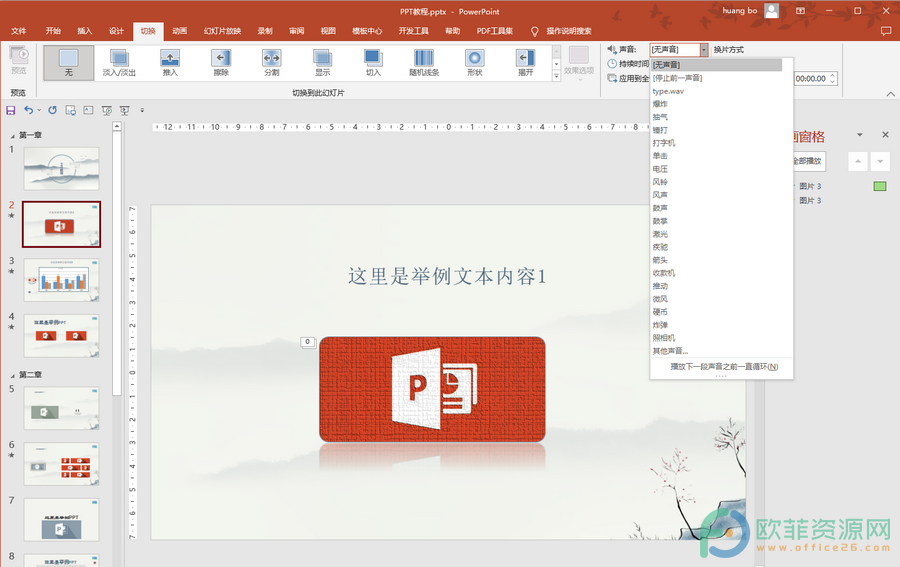Choose [无声音] in sound list
This screenshot has width=900, height=567.
point(716,65)
